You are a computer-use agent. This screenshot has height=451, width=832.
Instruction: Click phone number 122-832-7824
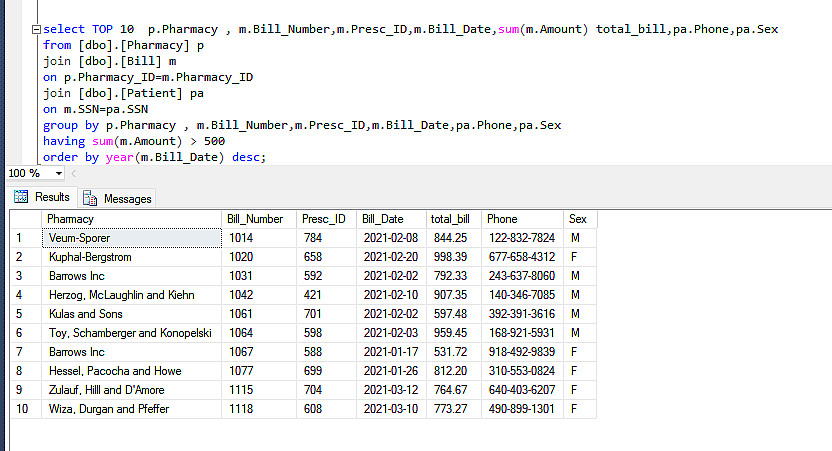coord(523,238)
